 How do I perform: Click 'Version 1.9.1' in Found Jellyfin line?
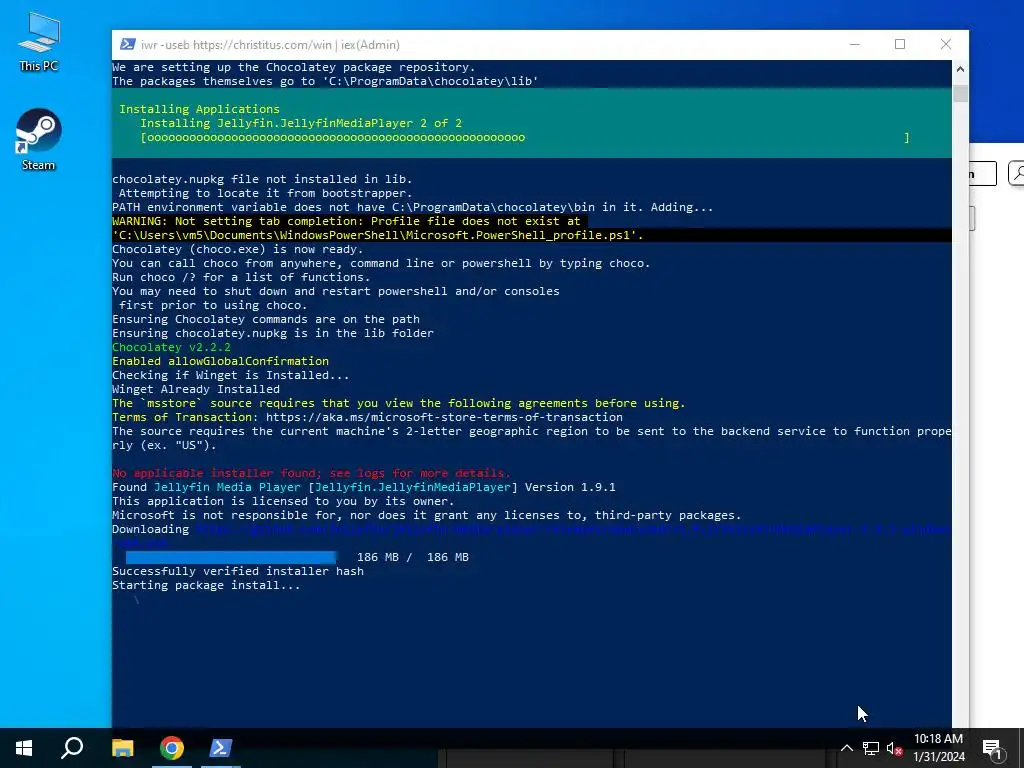(570, 487)
